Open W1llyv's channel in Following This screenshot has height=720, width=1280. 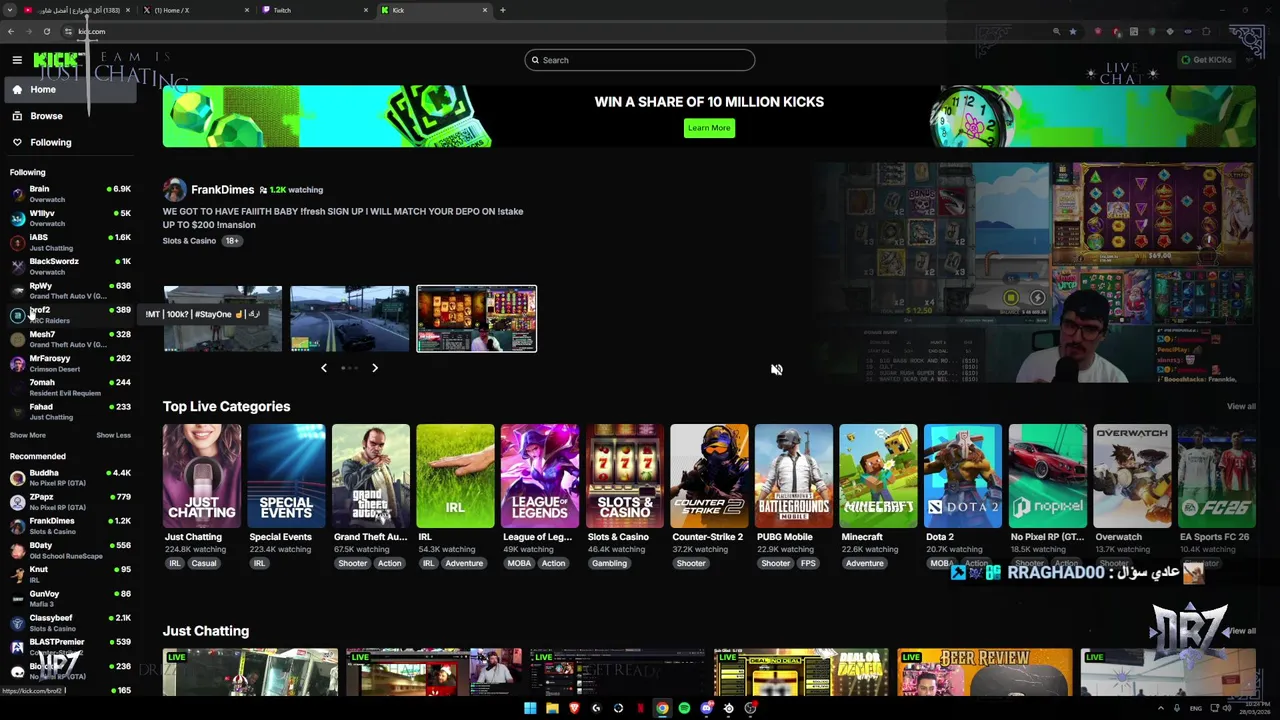(x=68, y=217)
